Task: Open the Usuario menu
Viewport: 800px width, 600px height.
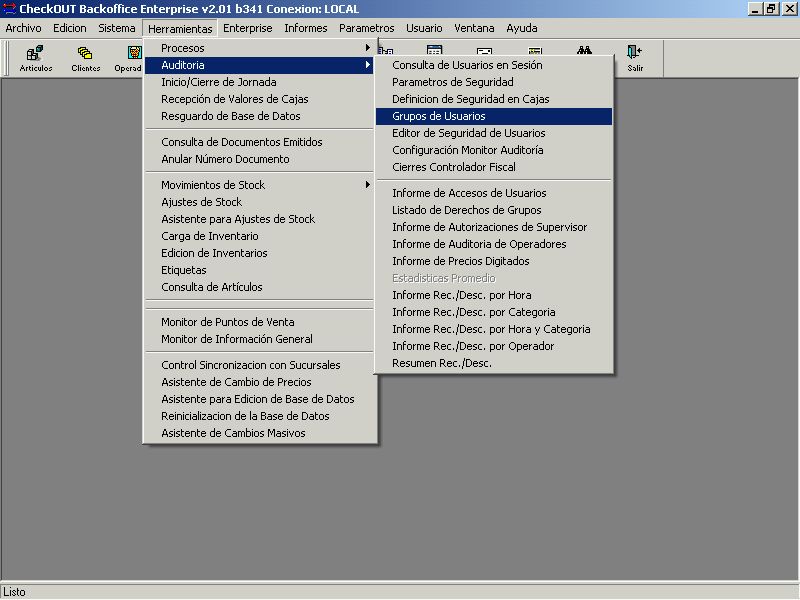Action: coord(424,28)
